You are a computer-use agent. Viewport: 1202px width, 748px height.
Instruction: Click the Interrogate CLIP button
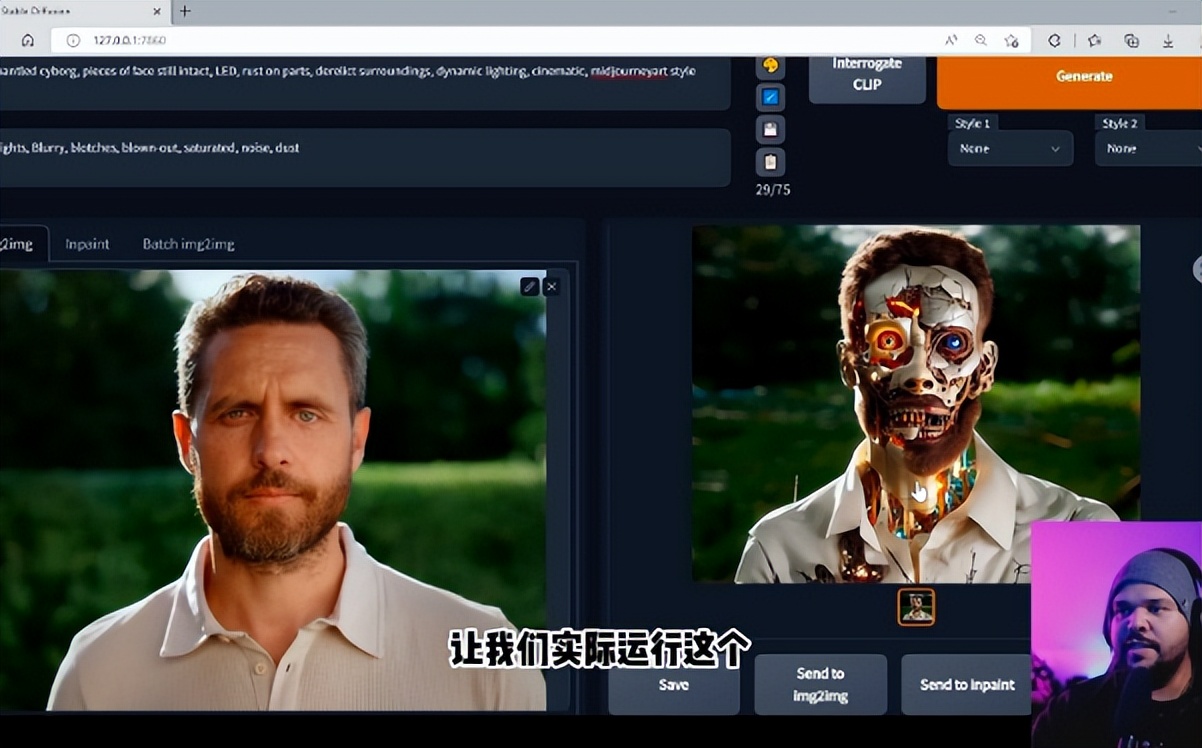point(866,77)
